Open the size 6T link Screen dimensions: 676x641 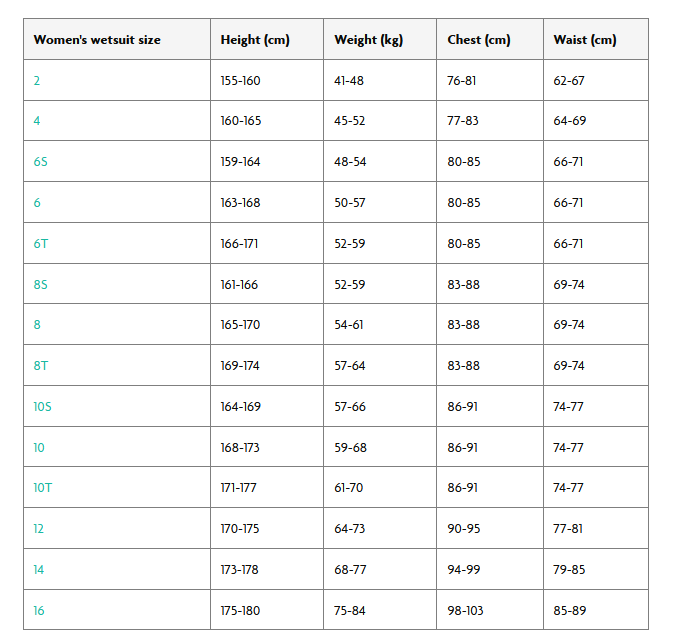40,243
